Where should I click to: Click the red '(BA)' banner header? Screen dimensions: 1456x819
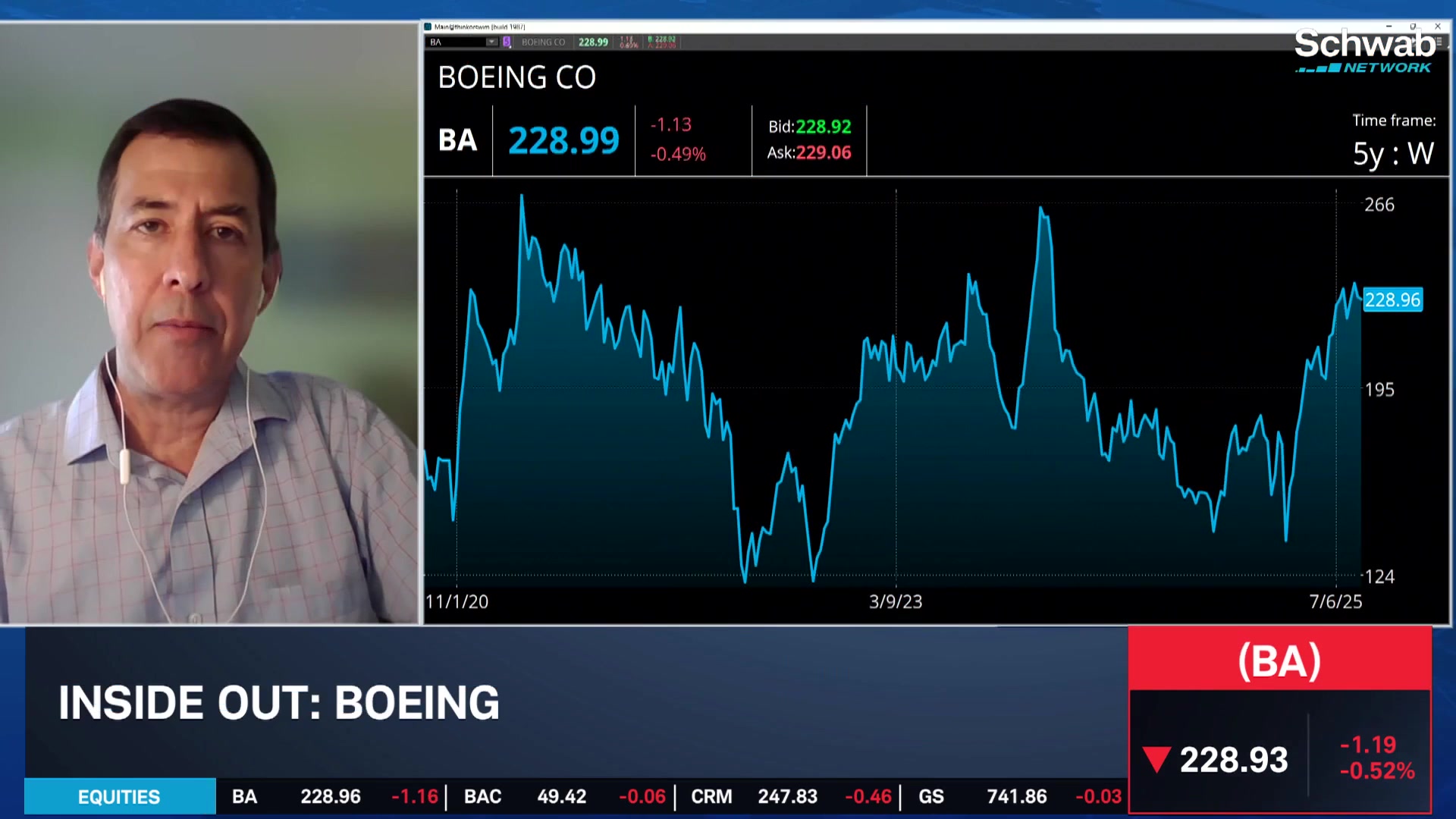click(x=1280, y=660)
